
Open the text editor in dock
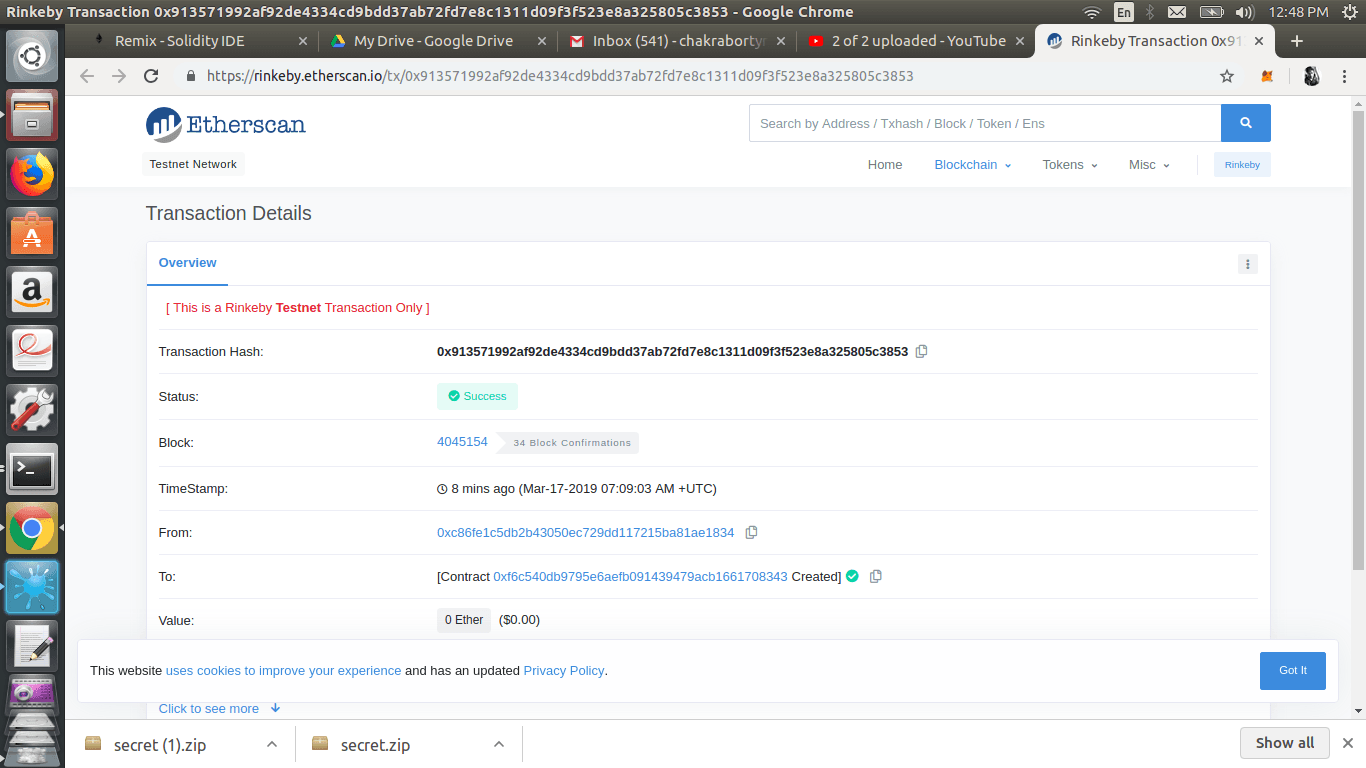tap(32, 646)
